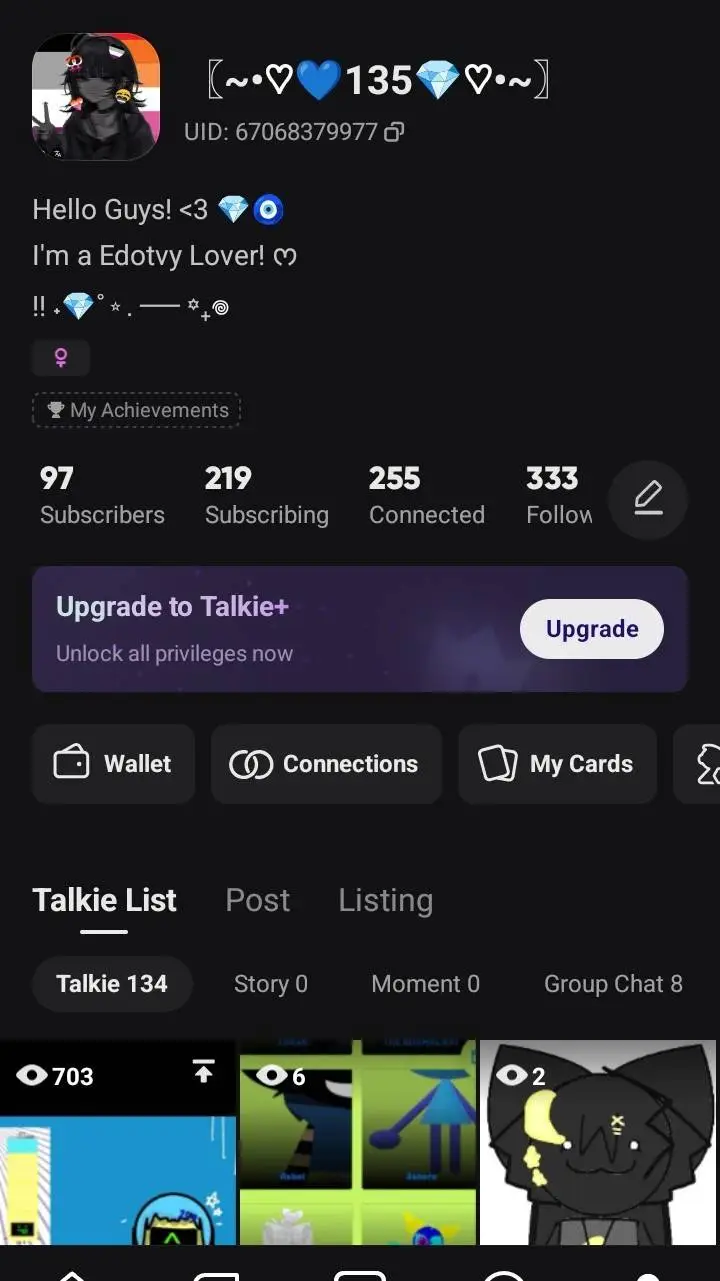720x1281 pixels.
Task: Open the profile avatar picture
Action: (96, 96)
